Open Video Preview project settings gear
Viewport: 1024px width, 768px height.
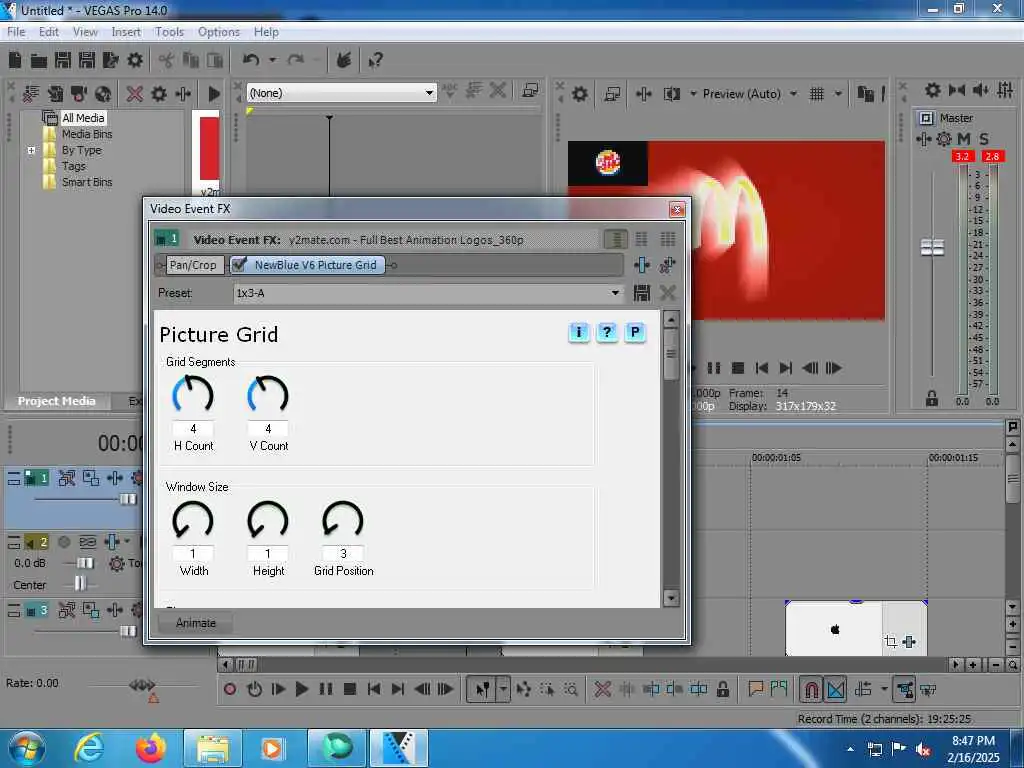[x=580, y=94]
